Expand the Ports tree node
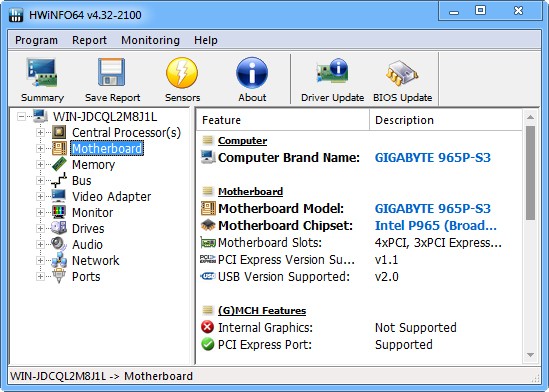The height and width of the screenshot is (392, 549). click(40, 276)
